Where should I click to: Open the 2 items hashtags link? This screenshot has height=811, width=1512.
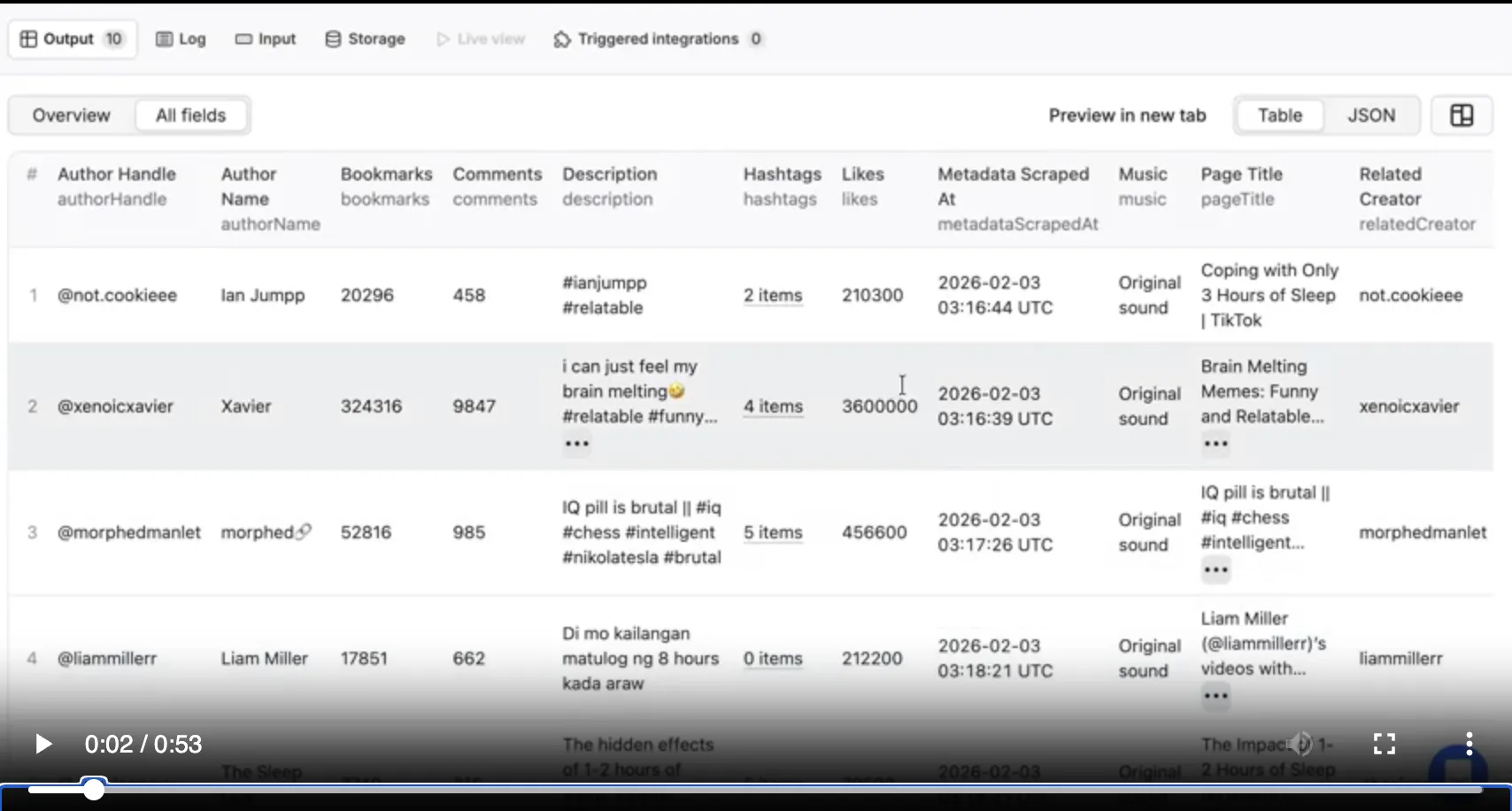tap(773, 296)
